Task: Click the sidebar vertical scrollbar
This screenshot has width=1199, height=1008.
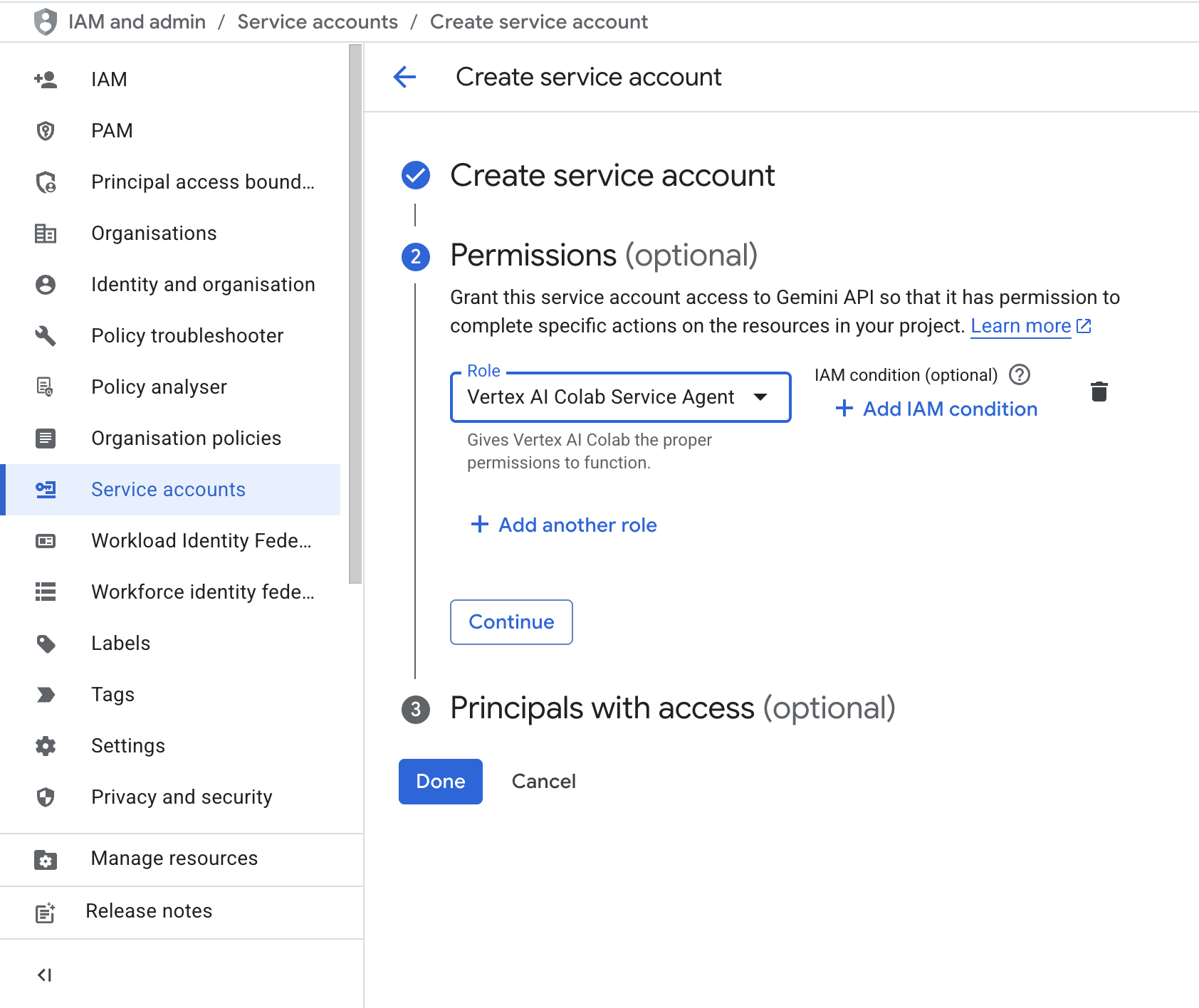Action: [x=355, y=313]
